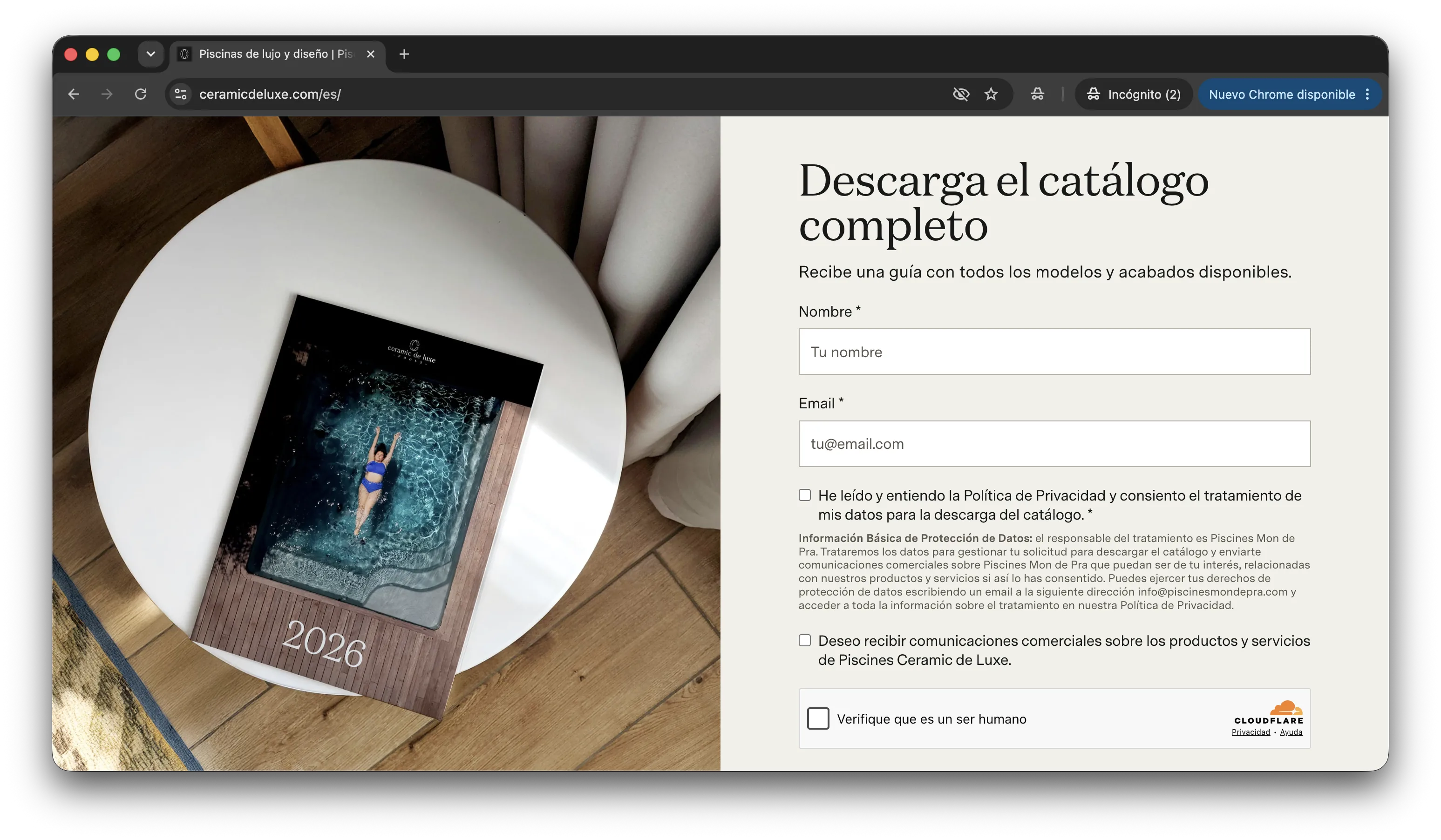Go back to previous page
The image size is (1441, 840).
pos(74,95)
